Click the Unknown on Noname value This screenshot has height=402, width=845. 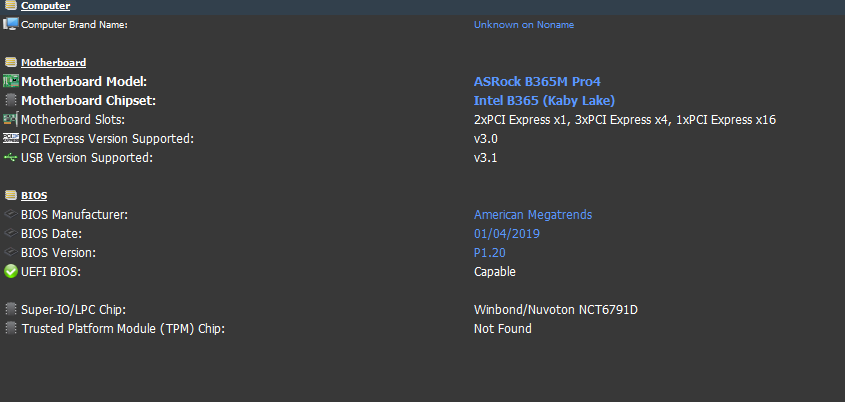tap(523, 24)
